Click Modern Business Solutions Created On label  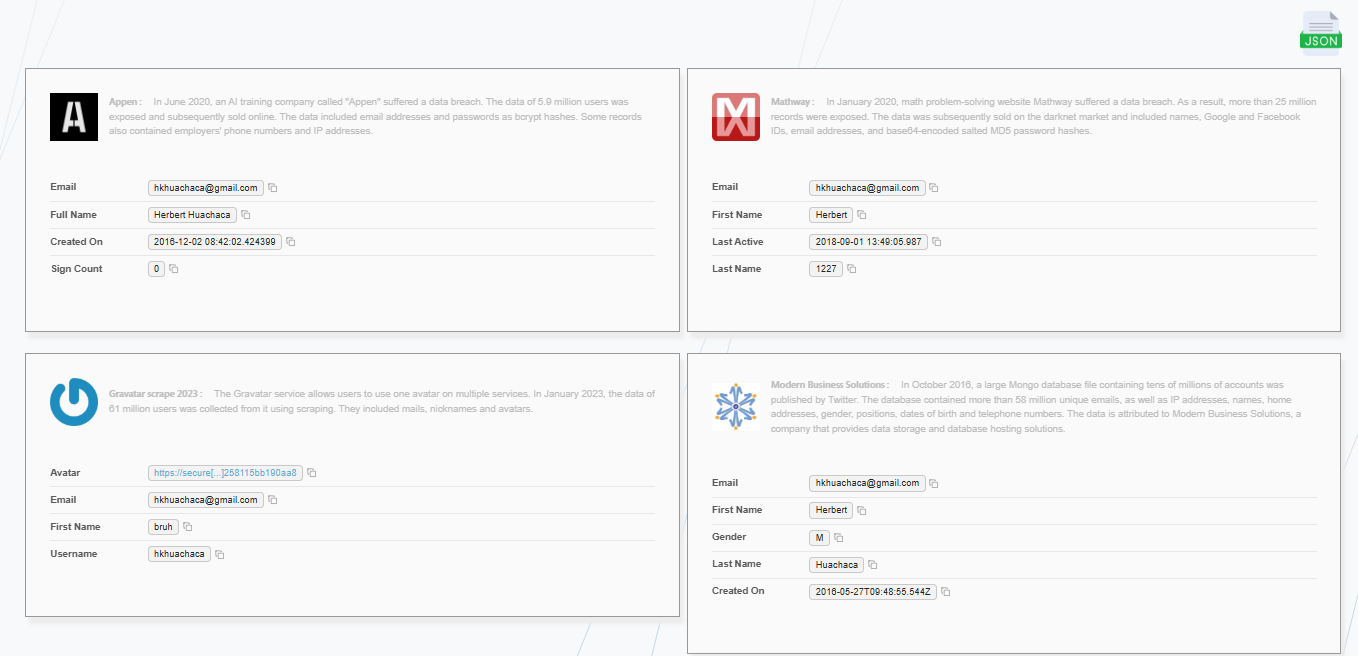tap(738, 591)
